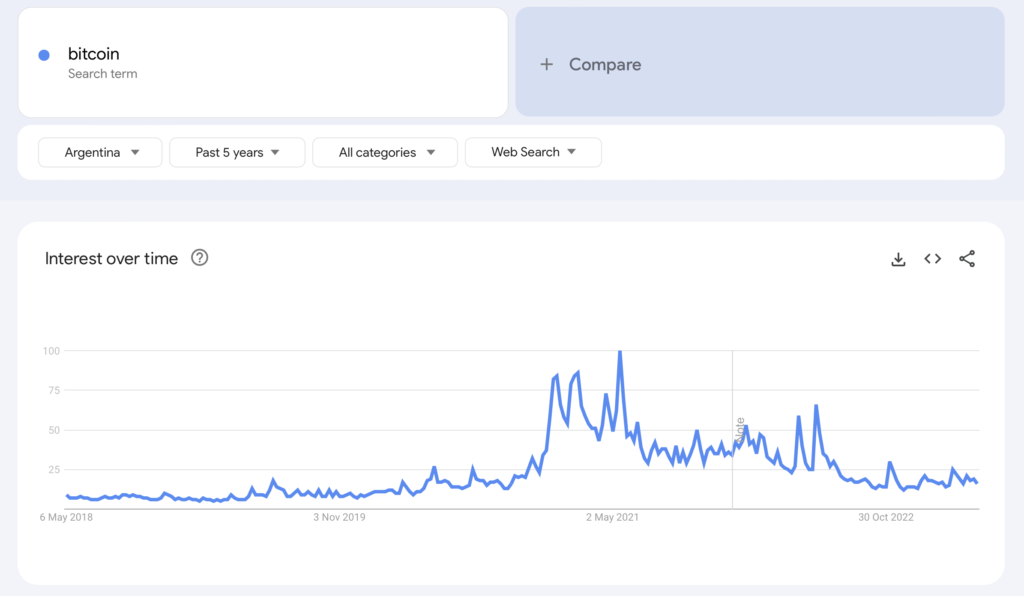Open the embed code icon

click(932, 259)
